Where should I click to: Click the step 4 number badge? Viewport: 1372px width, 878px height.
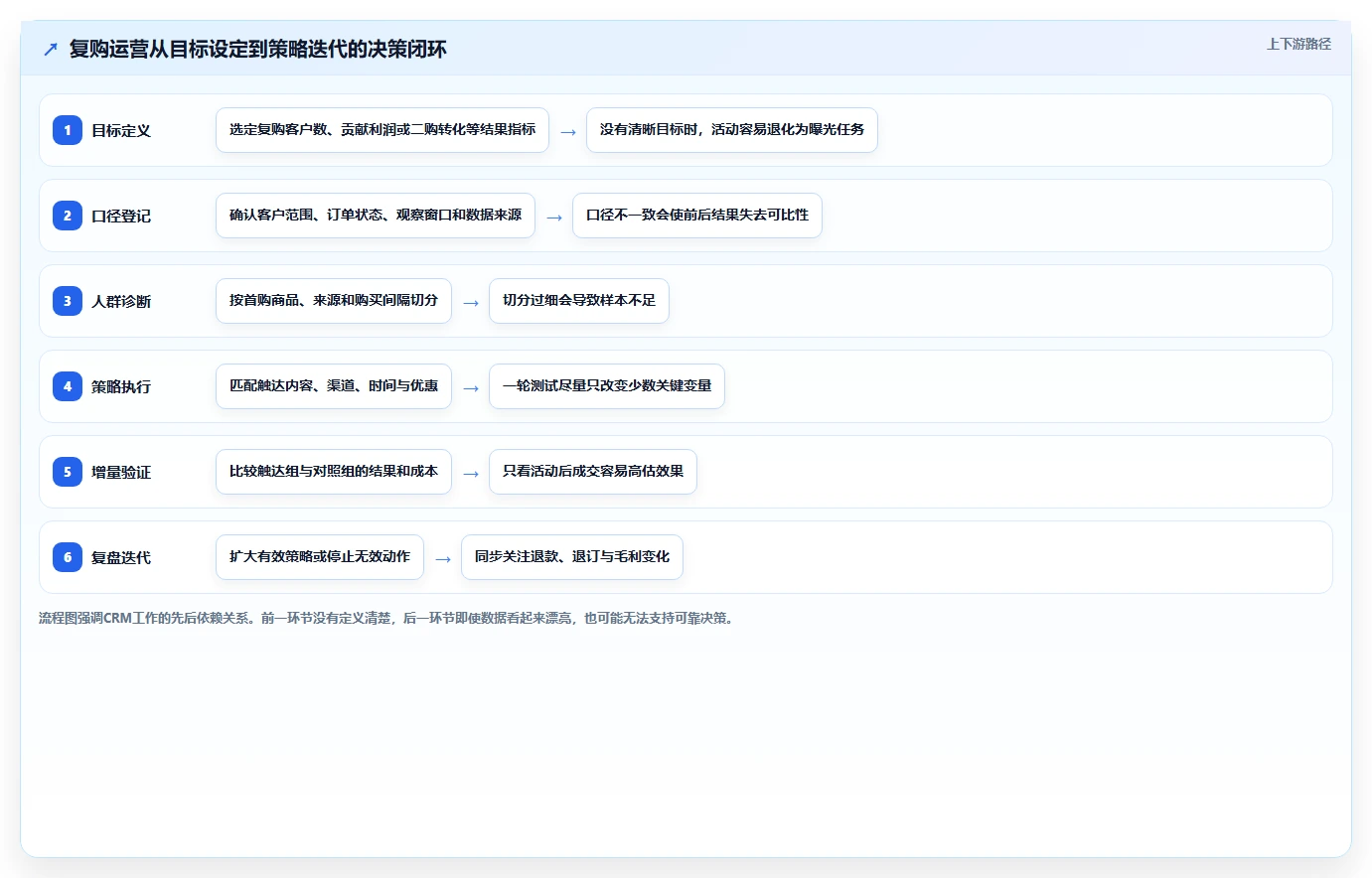coord(68,386)
